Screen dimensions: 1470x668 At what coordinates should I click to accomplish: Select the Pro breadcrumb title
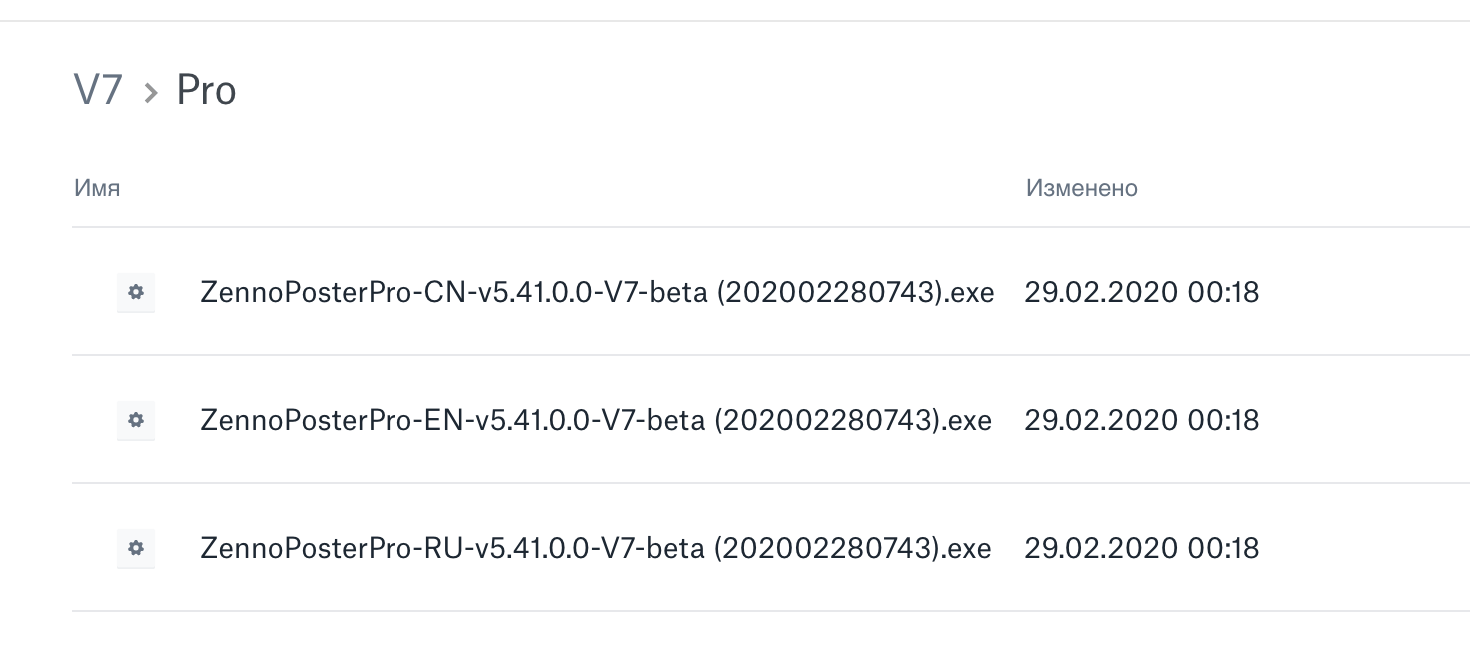[x=206, y=91]
